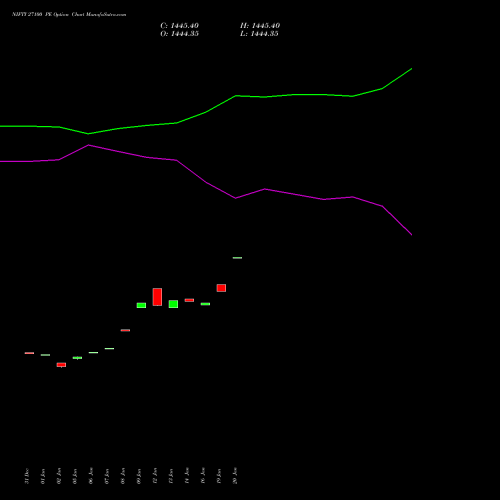Viewport: 500px width, 500px height.
Task: Click the low value L: 1444.35
Action: pyautogui.click(x=259, y=34)
